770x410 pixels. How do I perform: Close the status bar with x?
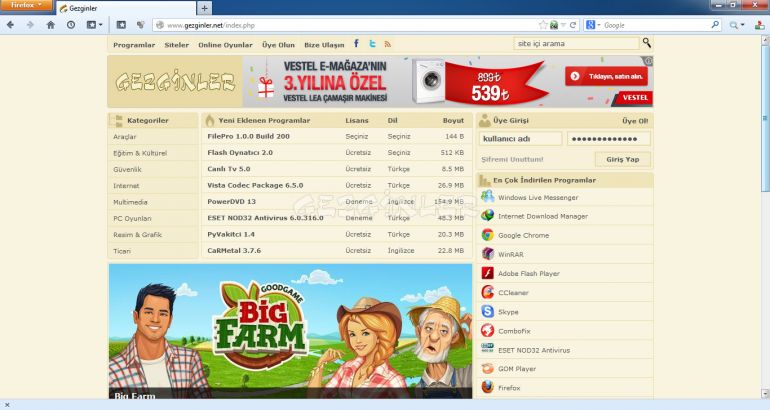coord(7,405)
